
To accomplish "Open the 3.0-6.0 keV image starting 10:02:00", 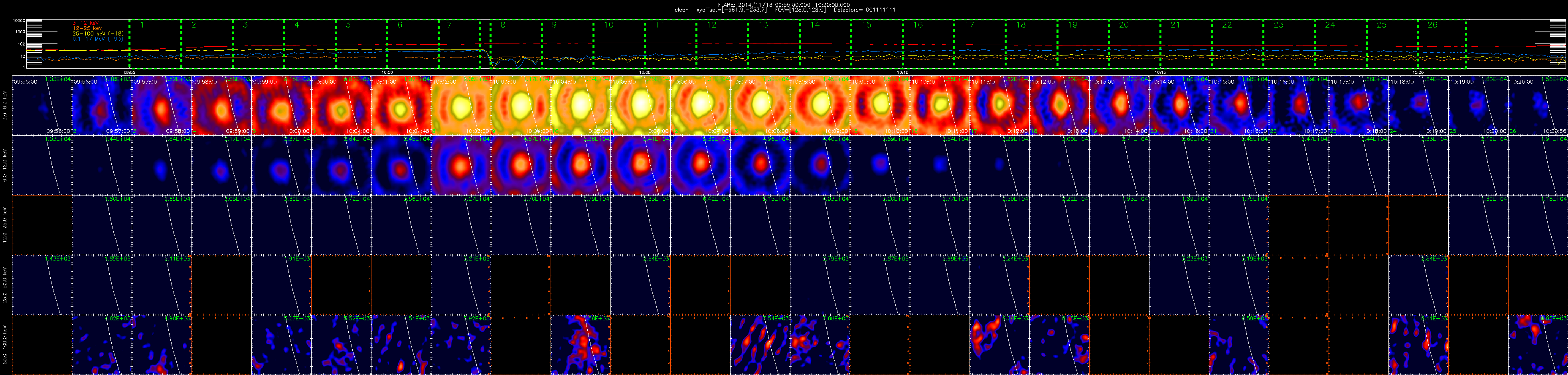I will pyautogui.click(x=461, y=105).
